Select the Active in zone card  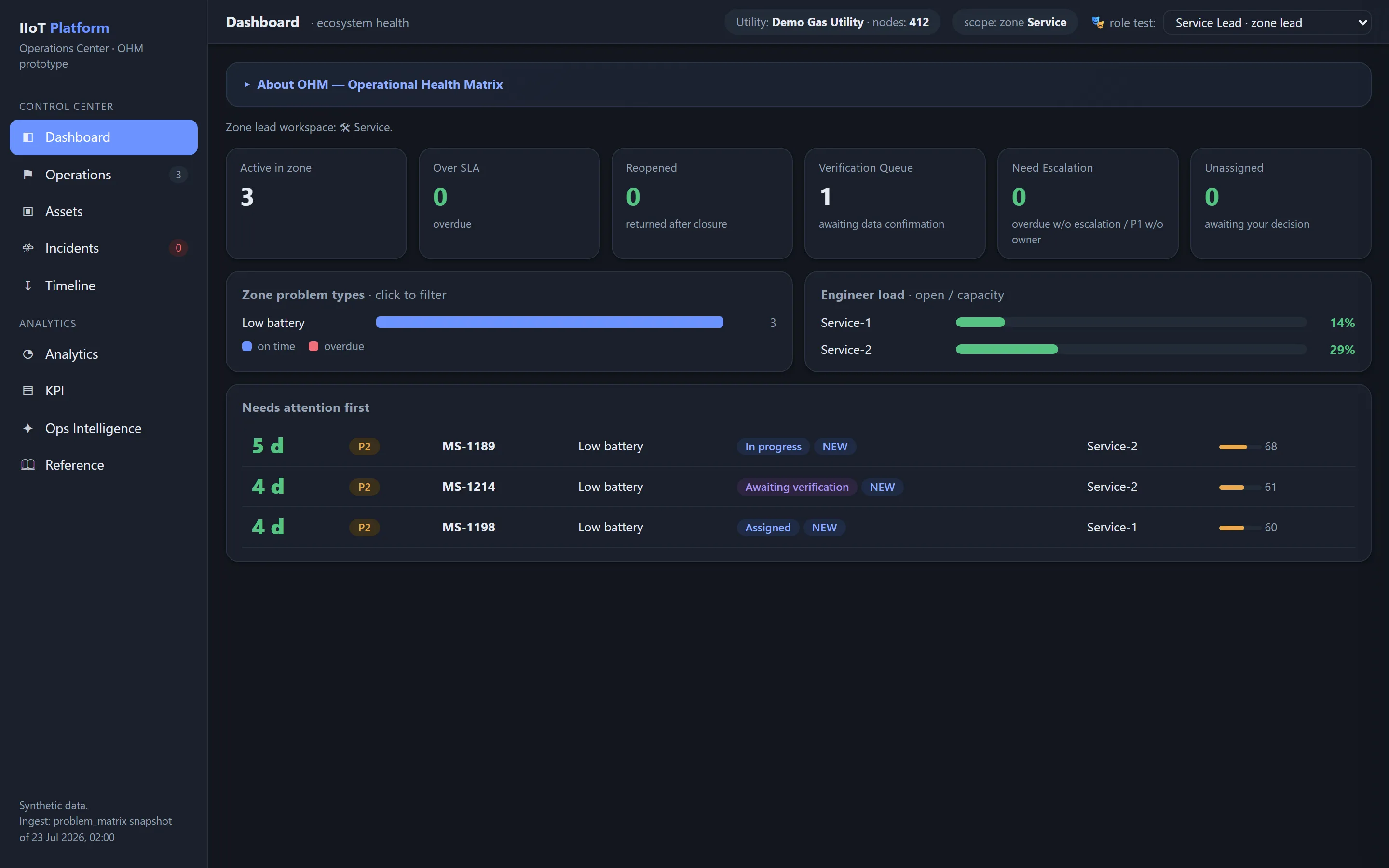pyautogui.click(x=316, y=203)
